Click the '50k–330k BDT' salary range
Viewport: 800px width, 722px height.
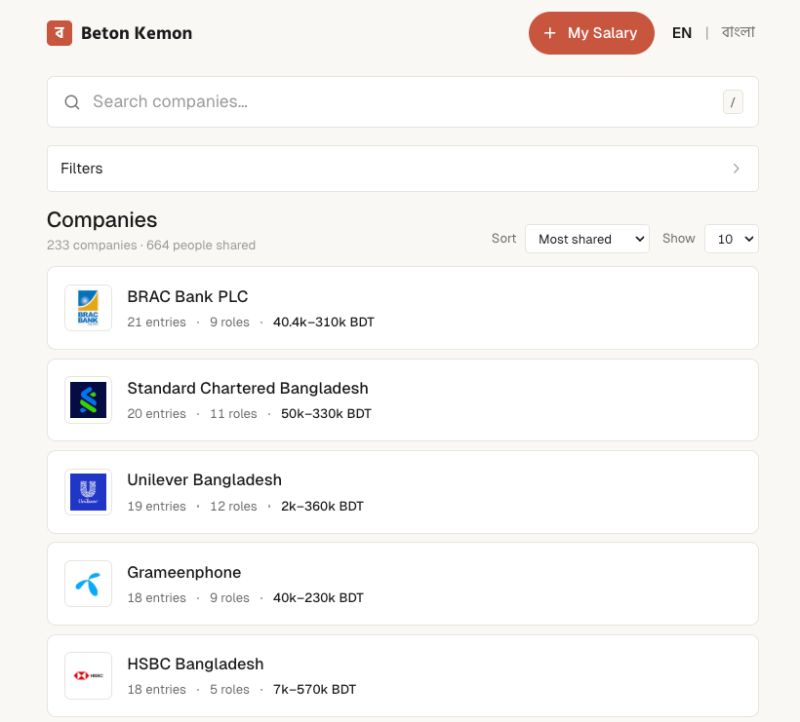(326, 414)
